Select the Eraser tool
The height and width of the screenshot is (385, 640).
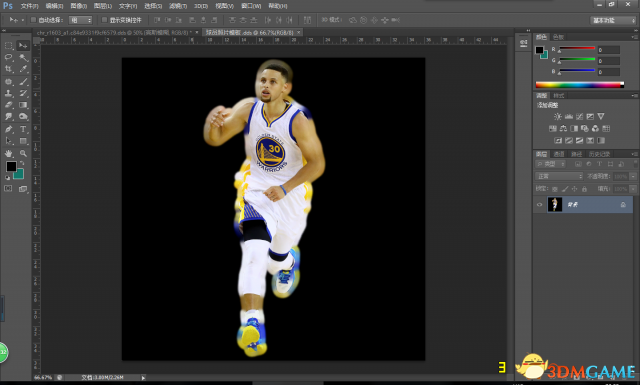click(x=9, y=105)
